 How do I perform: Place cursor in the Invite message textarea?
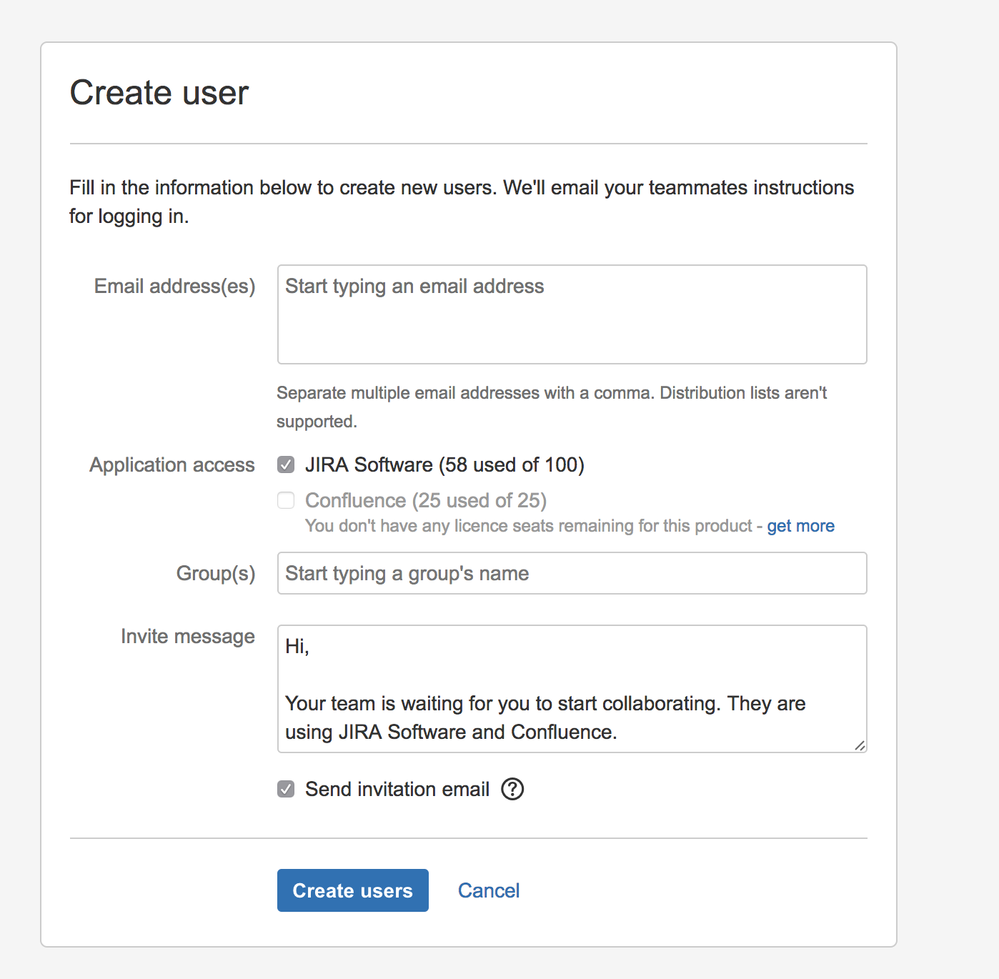pyautogui.click(x=572, y=689)
